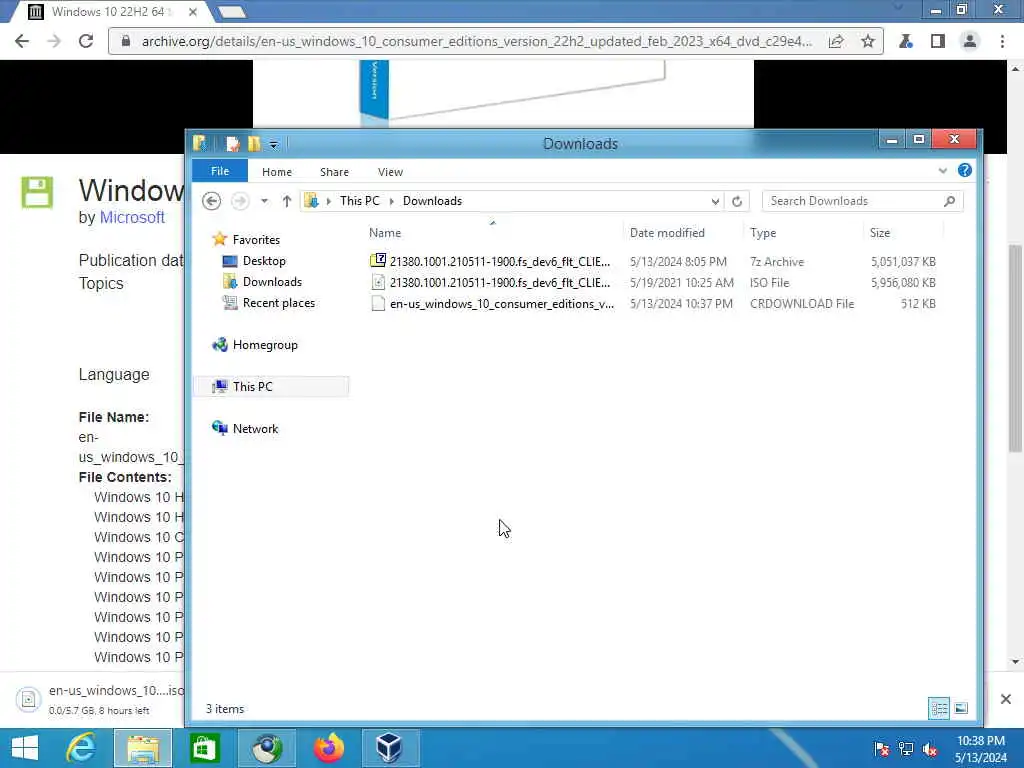Open a new tab in Chrome
The image size is (1024, 768).
(232, 12)
